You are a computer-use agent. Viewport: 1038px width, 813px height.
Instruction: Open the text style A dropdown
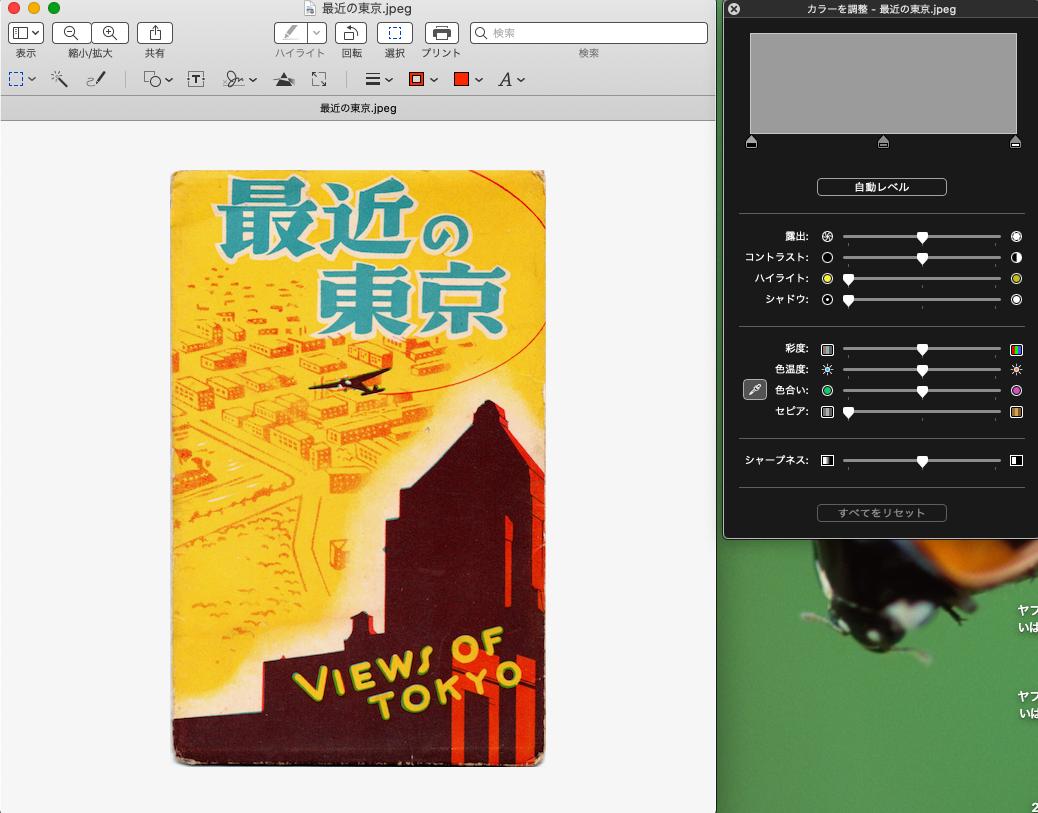coord(511,79)
